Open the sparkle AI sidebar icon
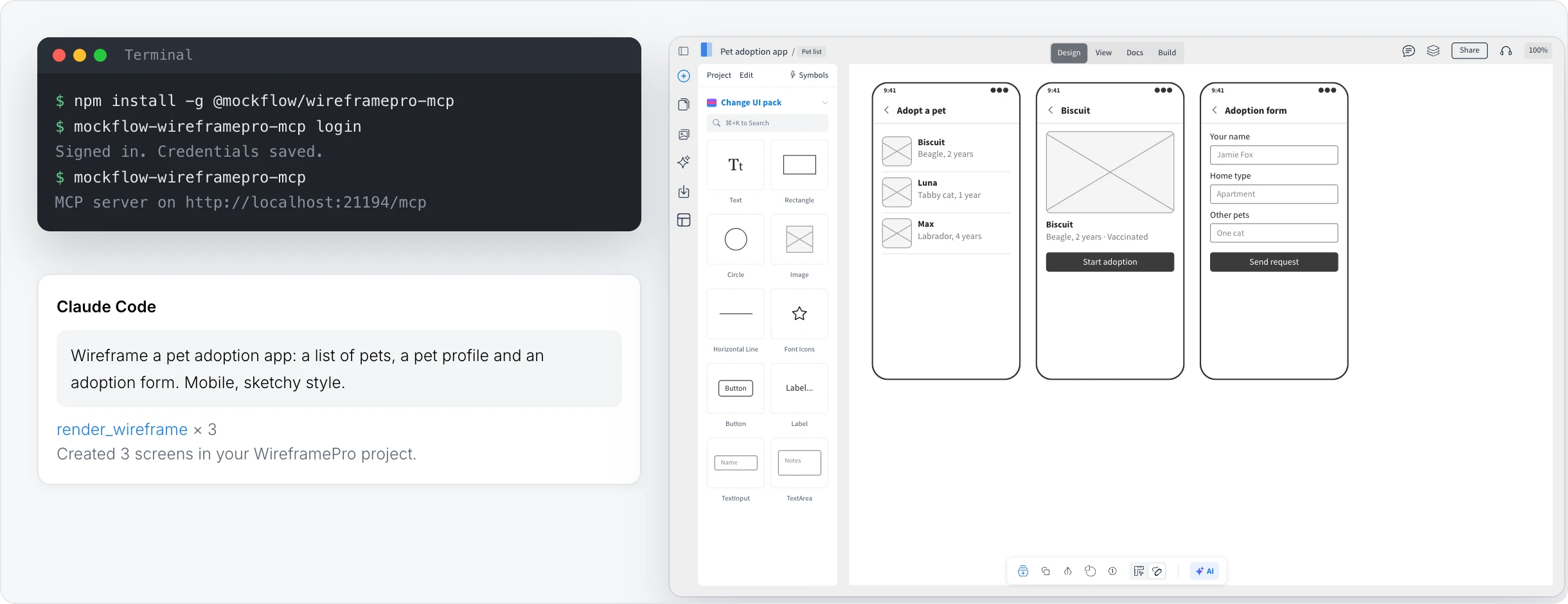1568x604 pixels. coord(684,162)
